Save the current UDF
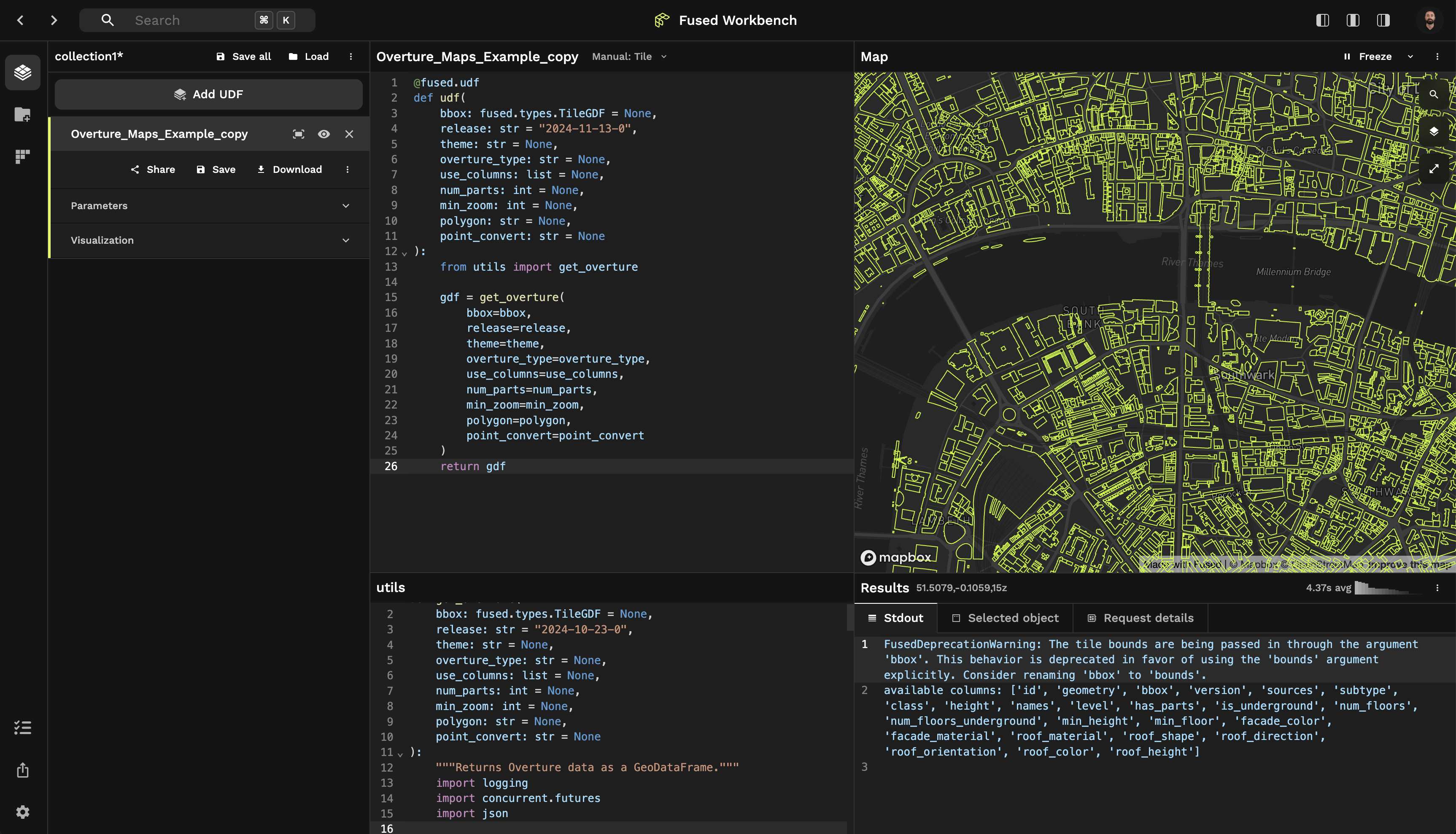This screenshot has height=834, width=1456. pyautogui.click(x=216, y=169)
